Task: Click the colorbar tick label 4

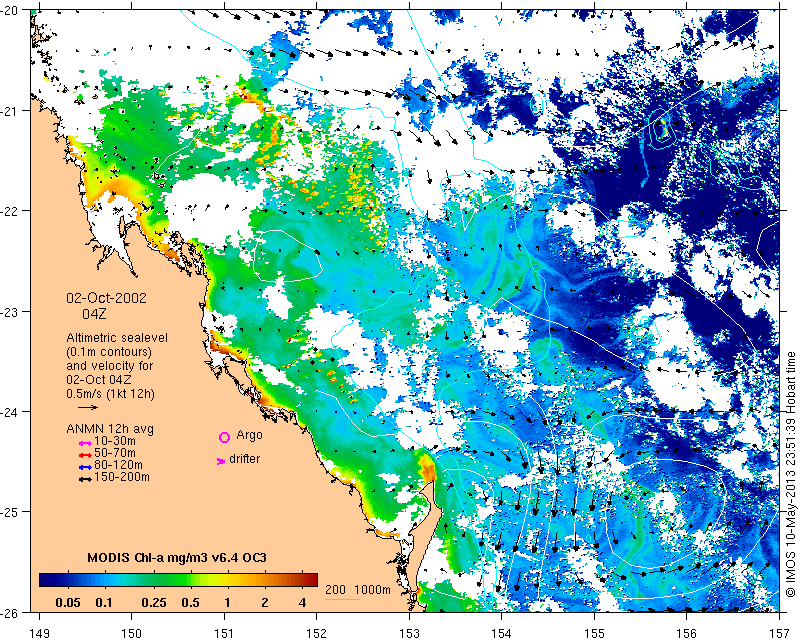Action: [303, 603]
